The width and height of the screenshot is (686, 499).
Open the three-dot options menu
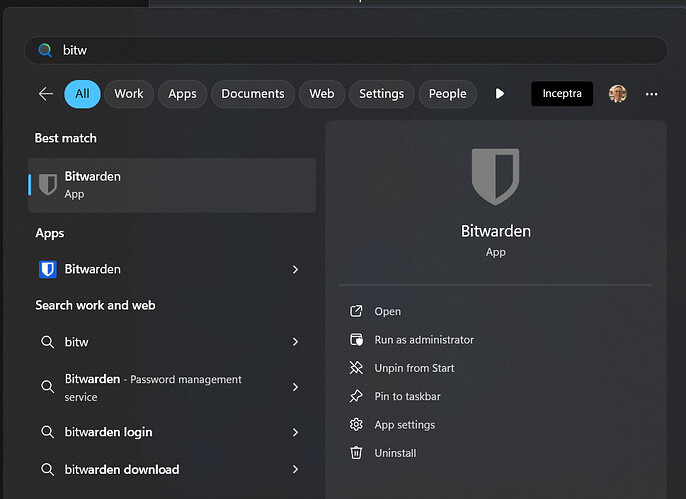[651, 94]
